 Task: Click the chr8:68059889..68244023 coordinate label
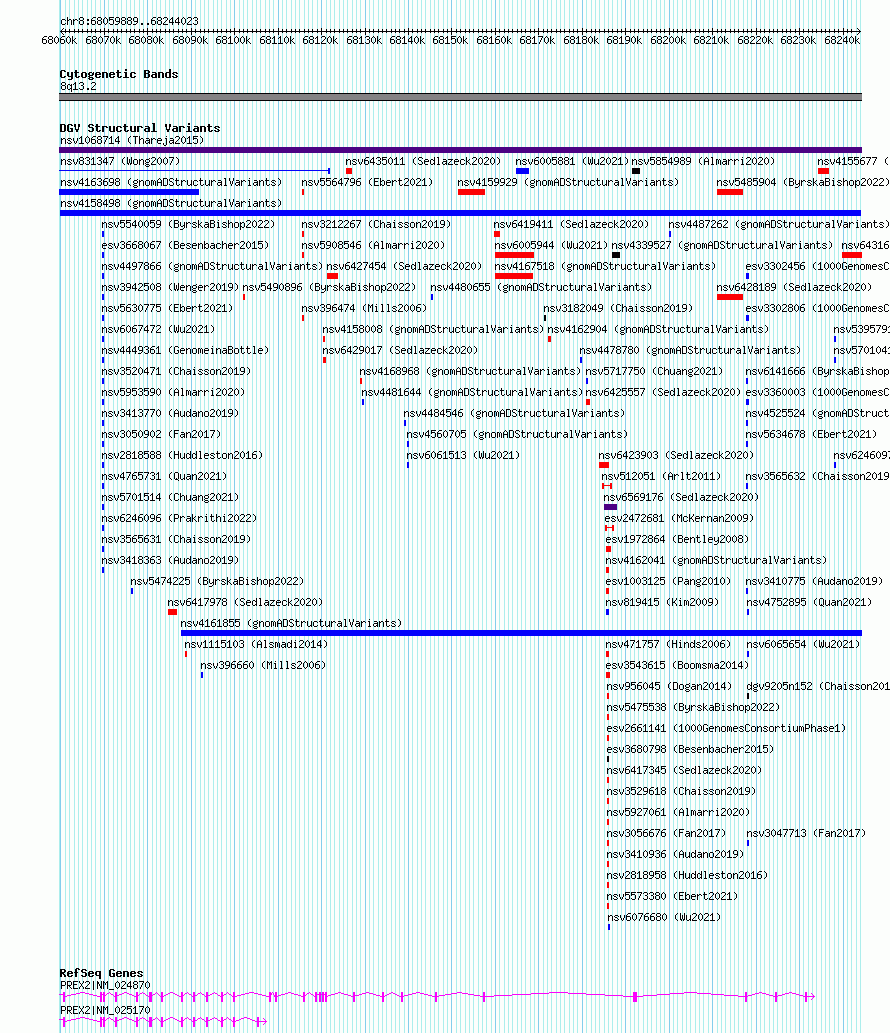click(x=129, y=21)
